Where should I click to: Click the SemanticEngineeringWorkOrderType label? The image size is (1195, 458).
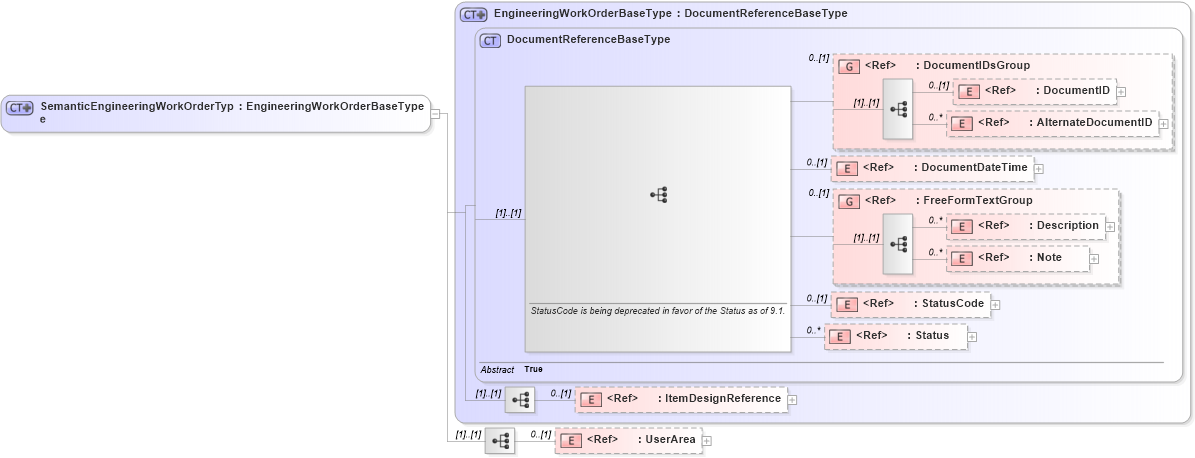point(136,113)
